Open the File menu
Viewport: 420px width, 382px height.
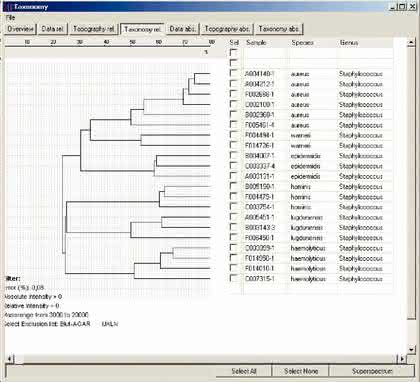[x=10, y=17]
